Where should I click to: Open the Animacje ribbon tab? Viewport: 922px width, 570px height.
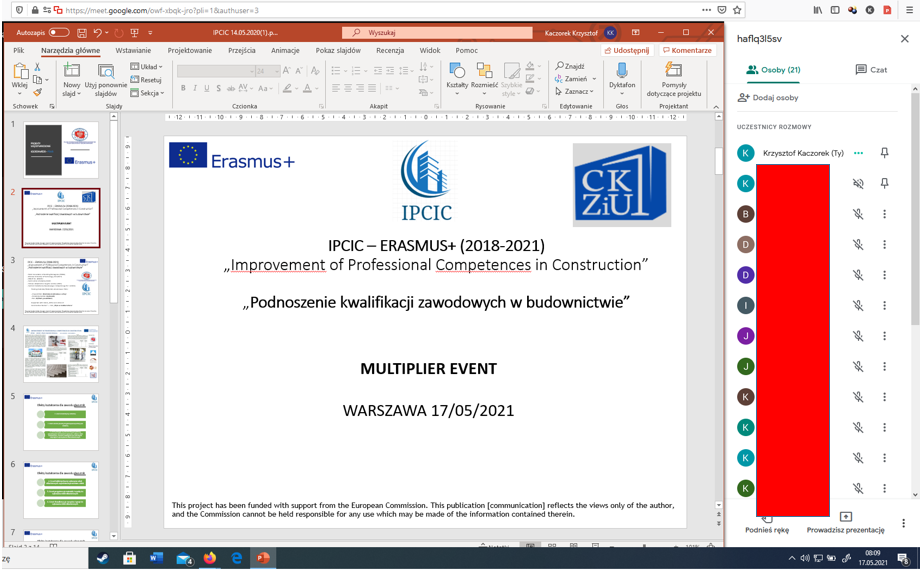pos(285,51)
